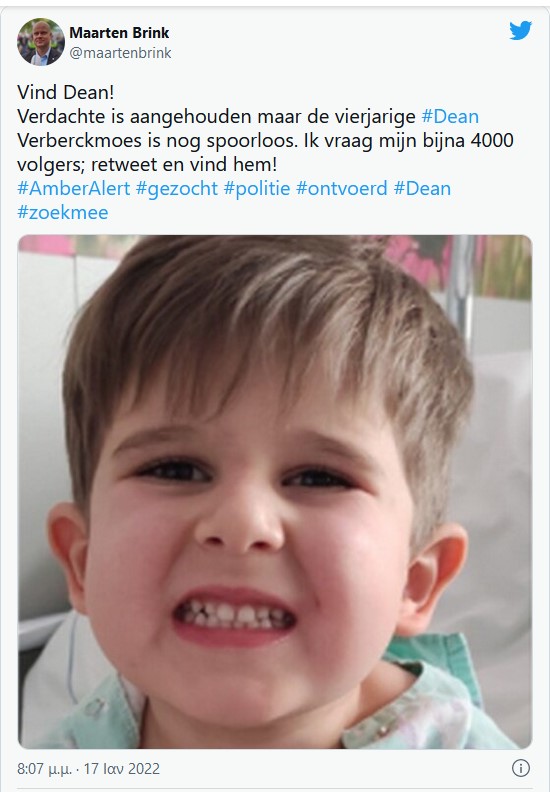View the boy's photo in the tweet

click(275, 491)
